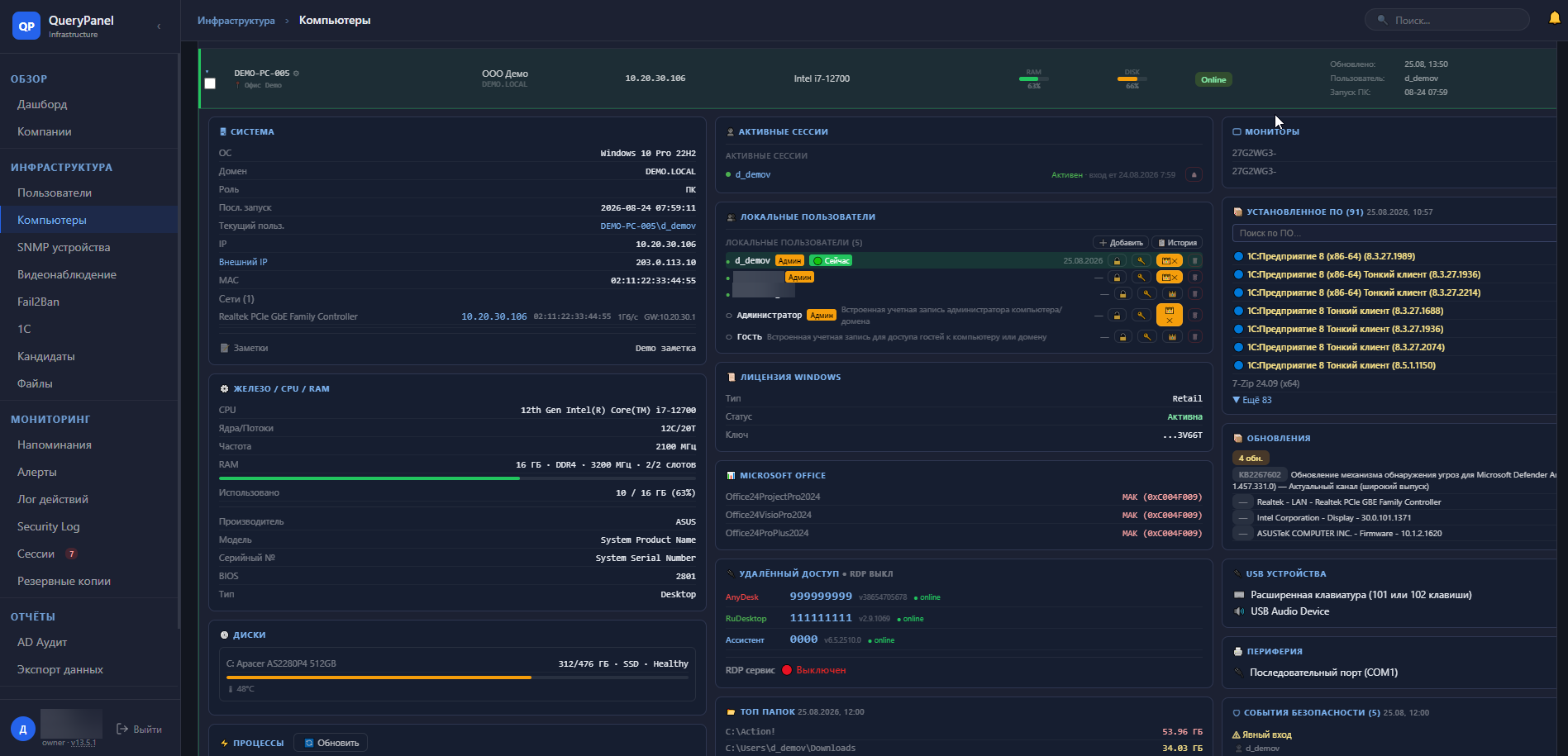Click RuDesktop ID 111111111
The height and width of the screenshot is (756, 1568).
[821, 618]
